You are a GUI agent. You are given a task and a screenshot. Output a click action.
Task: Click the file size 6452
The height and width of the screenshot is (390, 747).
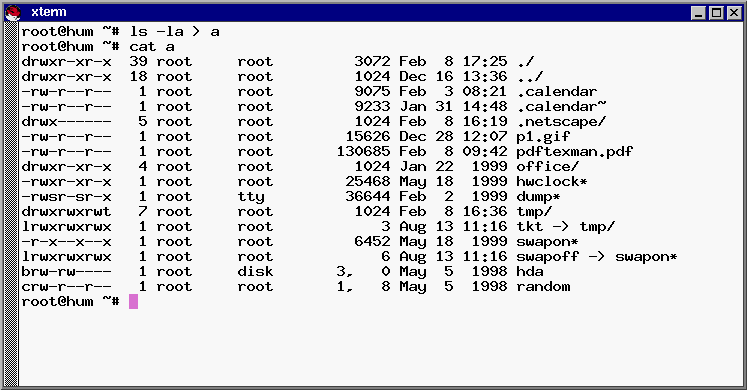[373, 241]
